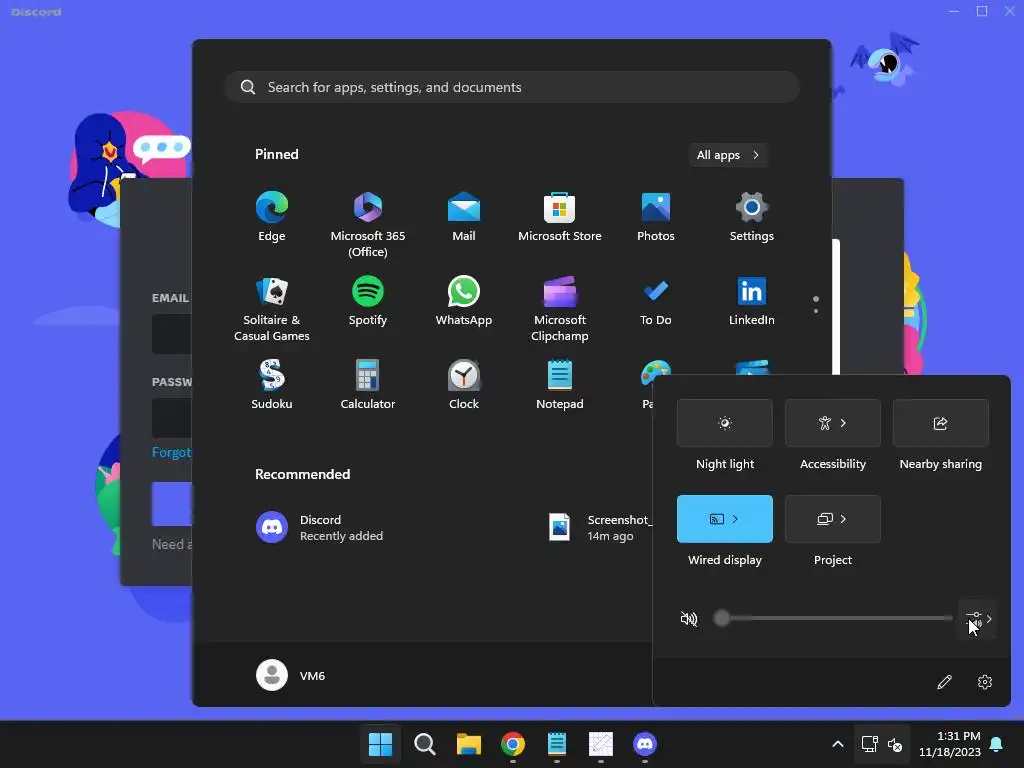The height and width of the screenshot is (768, 1024).
Task: Open LinkedIn pinned app
Action: (x=752, y=301)
